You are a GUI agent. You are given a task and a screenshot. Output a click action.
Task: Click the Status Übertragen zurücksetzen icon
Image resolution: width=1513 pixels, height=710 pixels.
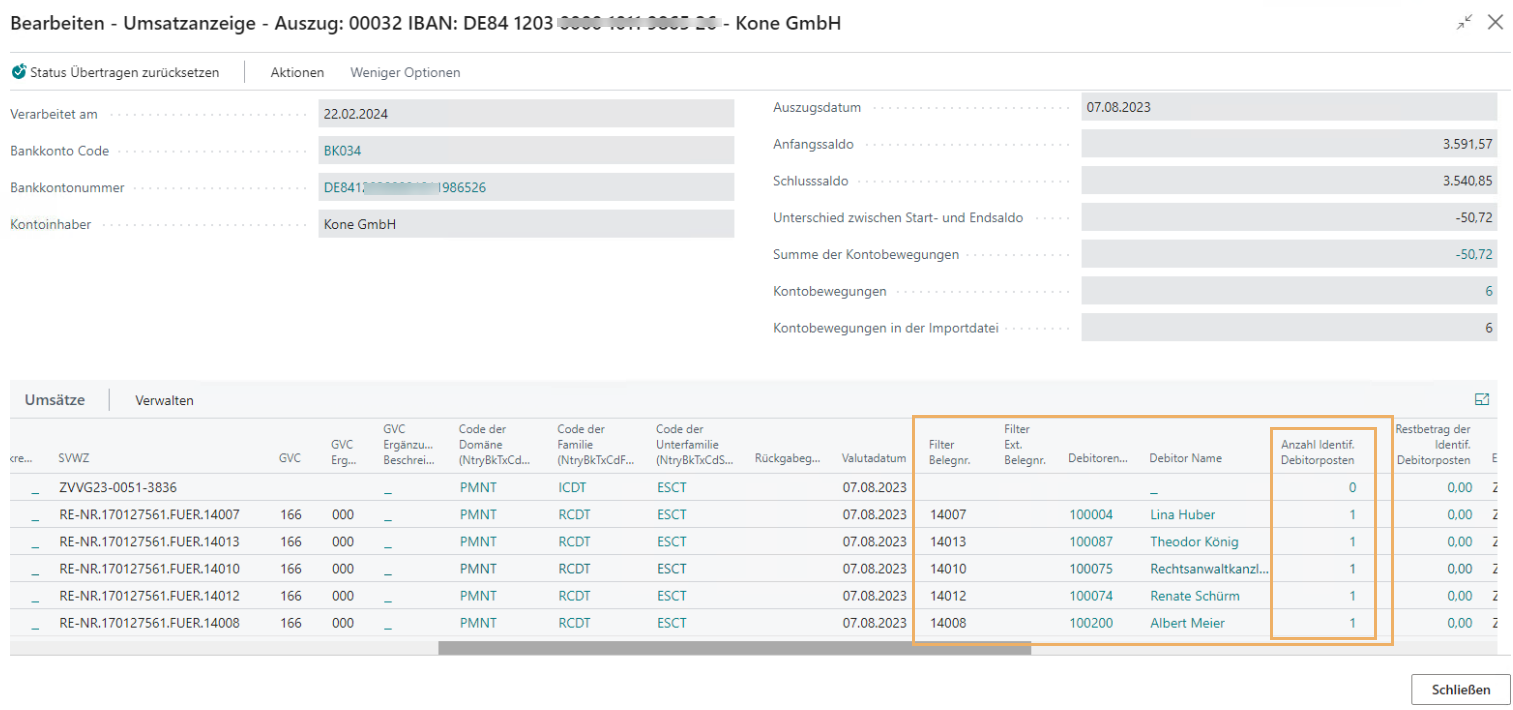pos(19,72)
